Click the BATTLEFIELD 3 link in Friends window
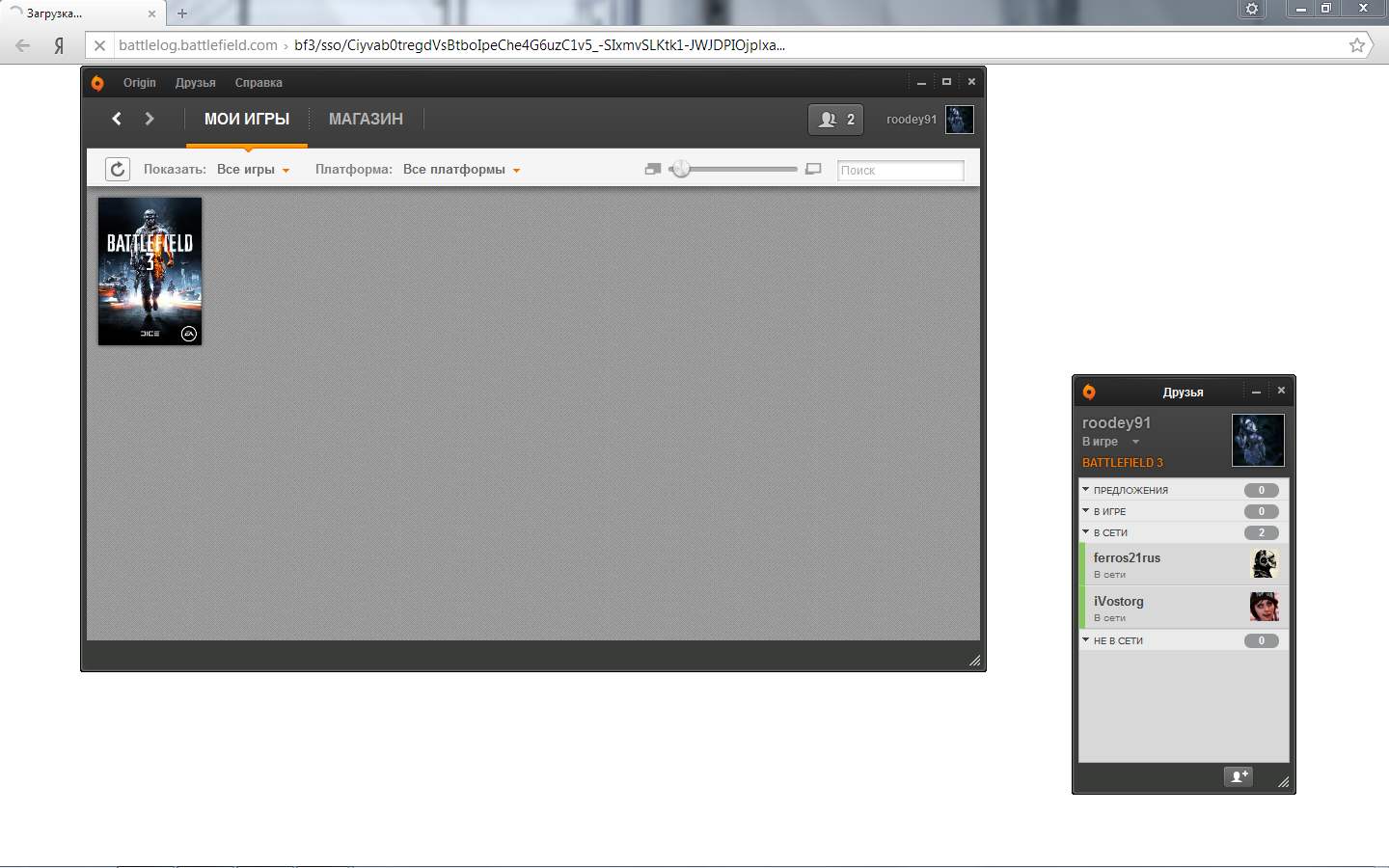This screenshot has width=1389, height=868. [1123, 463]
